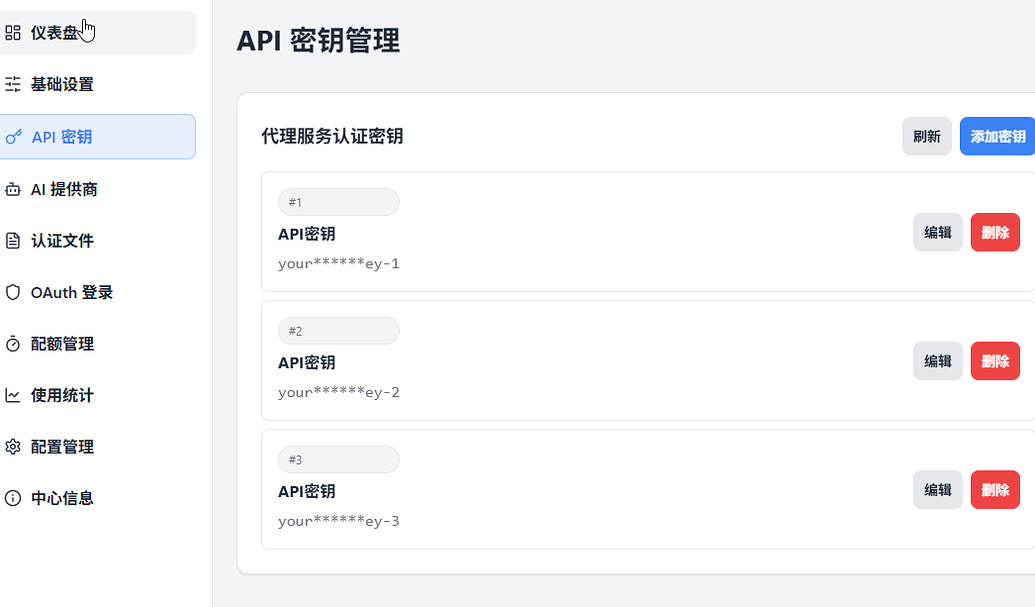Go to 配额管理
The image size is (1035, 607).
[98, 344]
